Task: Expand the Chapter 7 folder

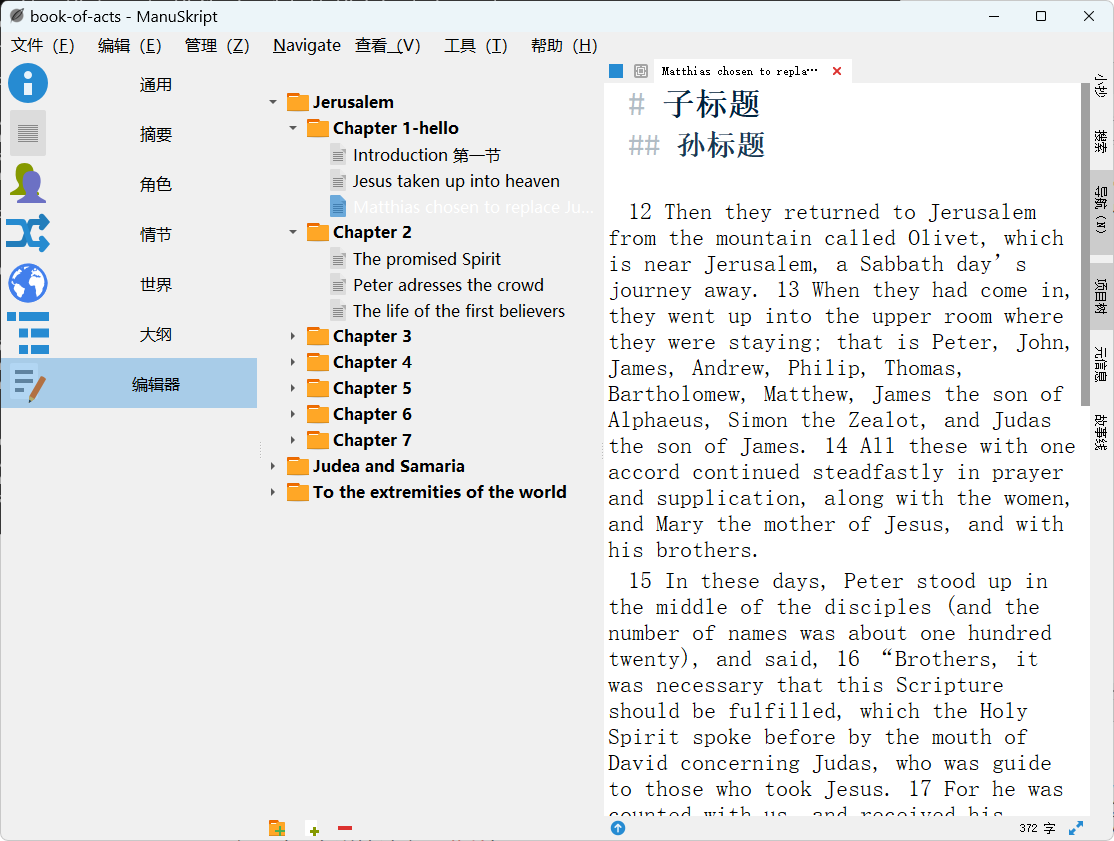Action: click(293, 440)
